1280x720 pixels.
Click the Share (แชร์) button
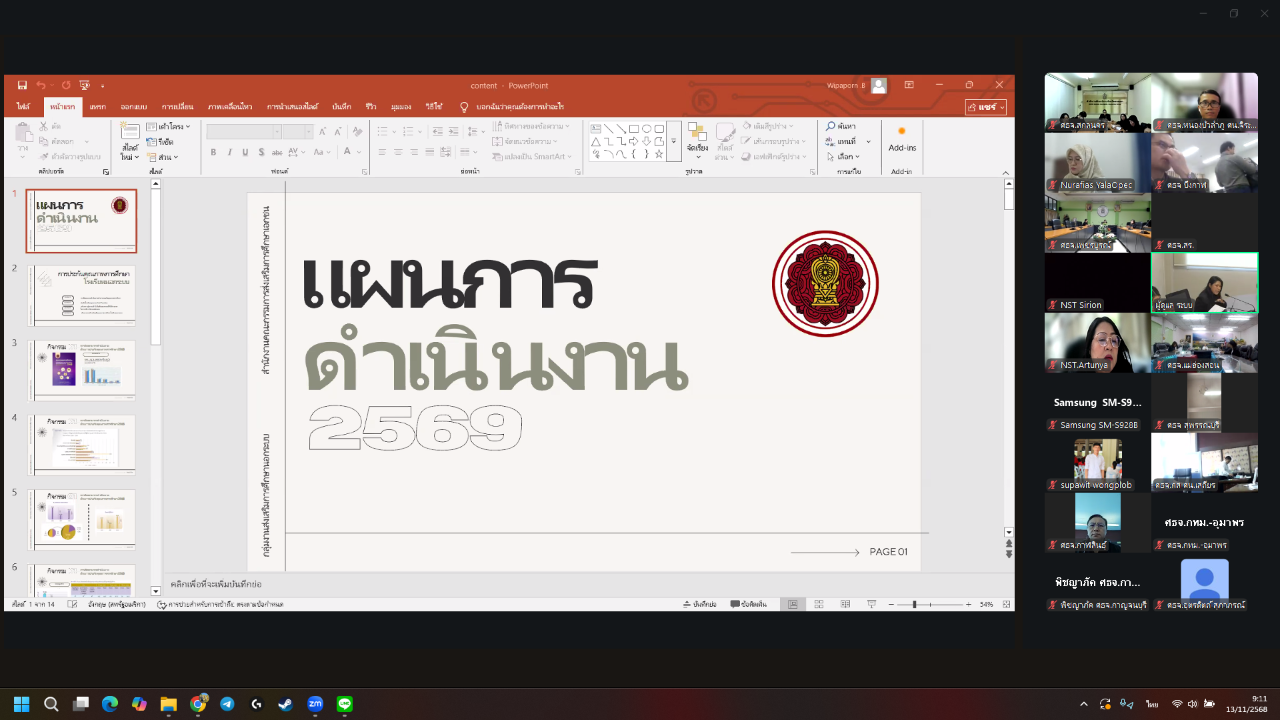(x=985, y=106)
